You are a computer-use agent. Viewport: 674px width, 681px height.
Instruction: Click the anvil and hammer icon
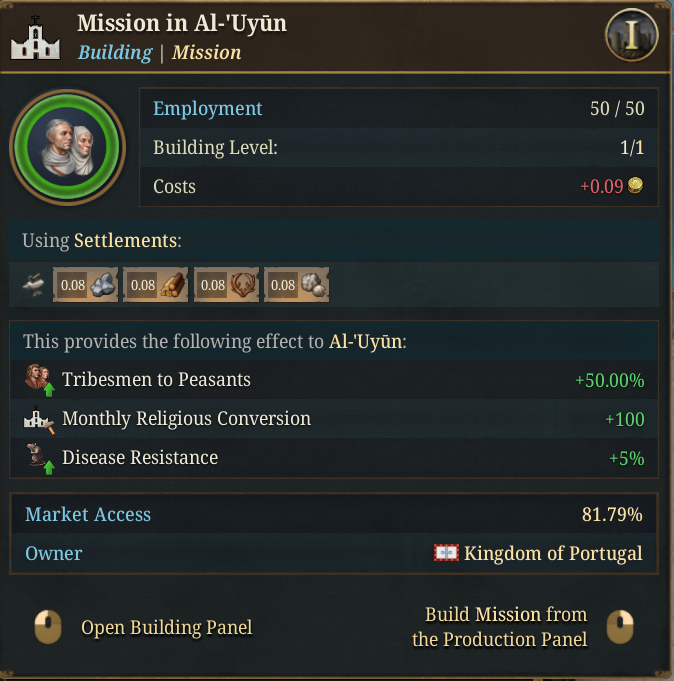(x=33, y=285)
